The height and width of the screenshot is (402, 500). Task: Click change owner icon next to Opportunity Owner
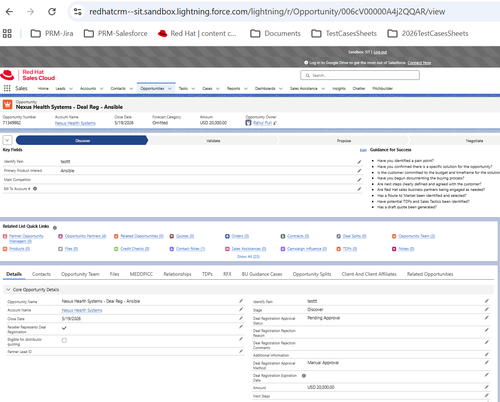(275, 123)
